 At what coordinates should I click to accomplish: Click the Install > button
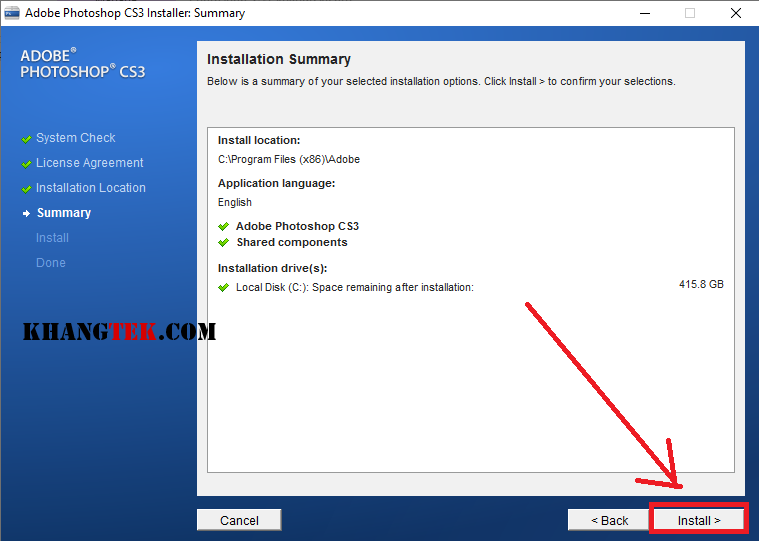coord(699,520)
